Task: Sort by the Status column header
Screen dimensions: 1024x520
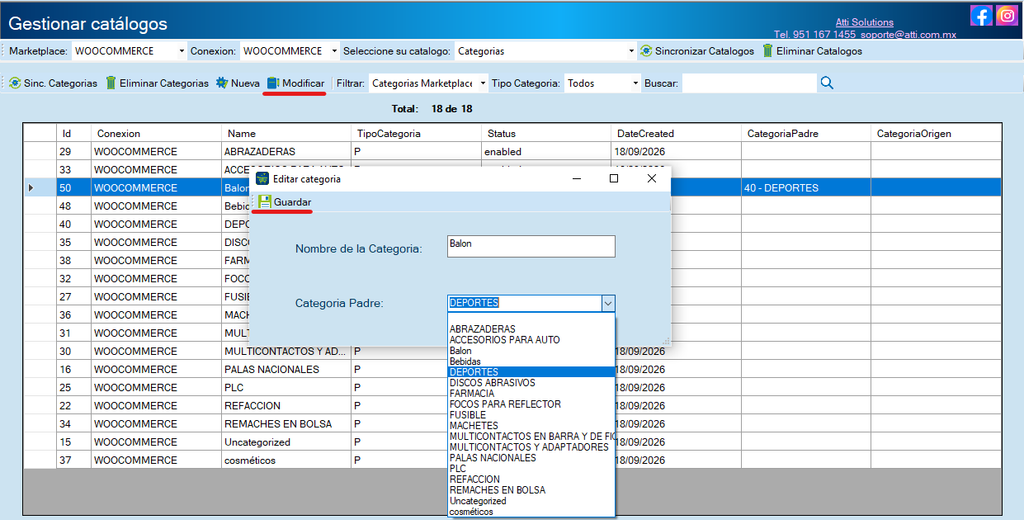Action: click(546, 133)
